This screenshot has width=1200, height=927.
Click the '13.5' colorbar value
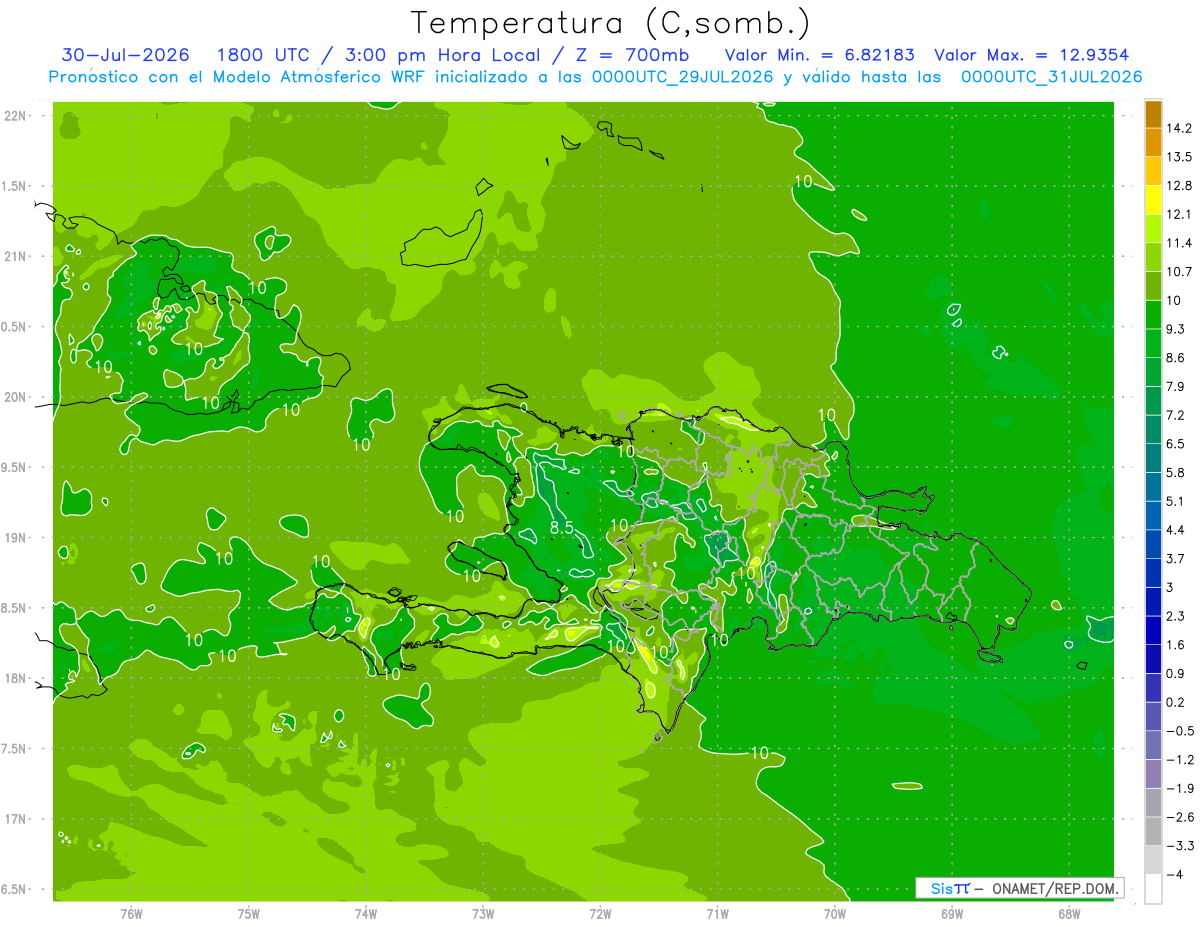tap(1179, 157)
